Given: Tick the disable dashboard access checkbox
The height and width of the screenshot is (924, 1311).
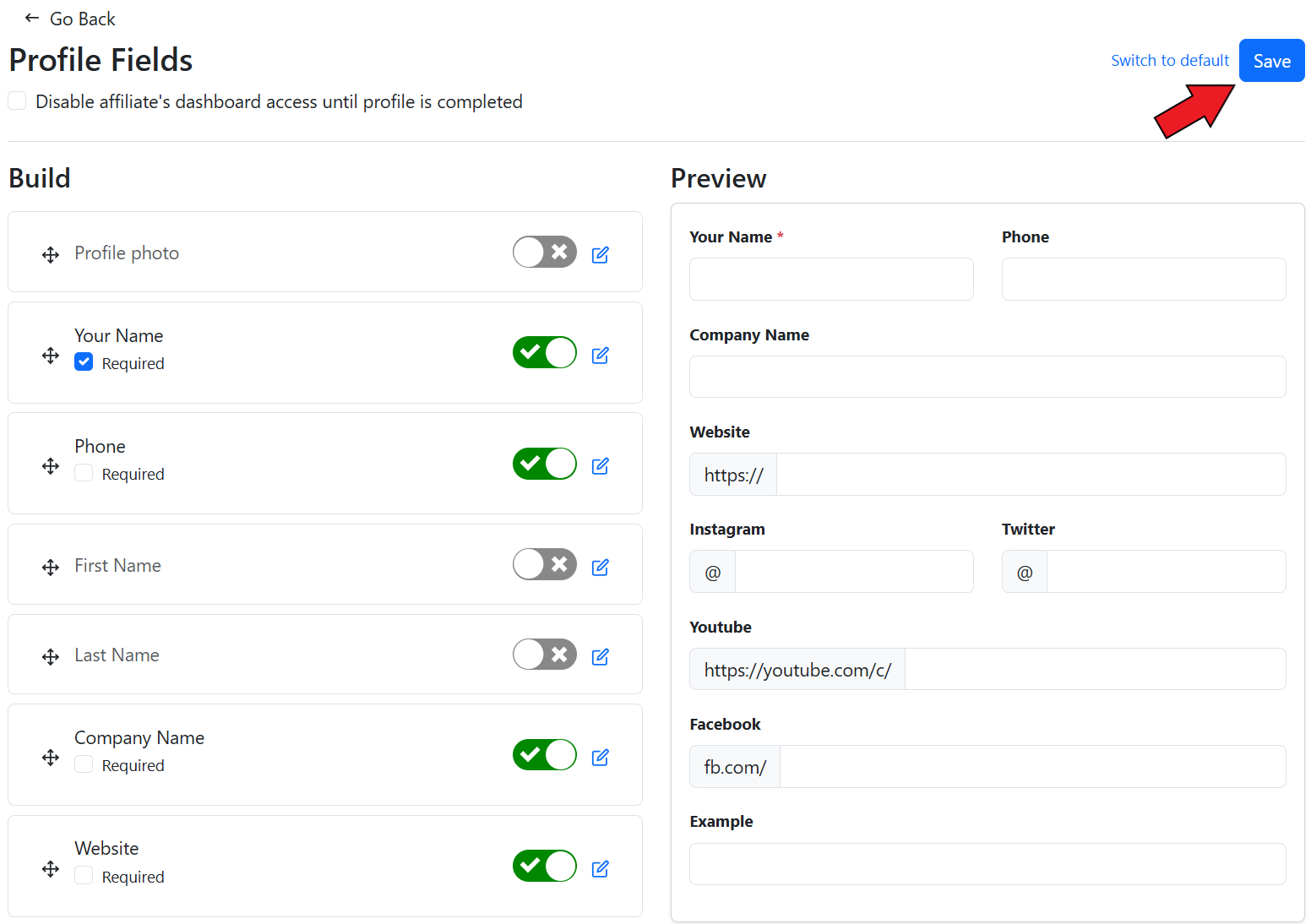Looking at the screenshot, I should click(17, 101).
